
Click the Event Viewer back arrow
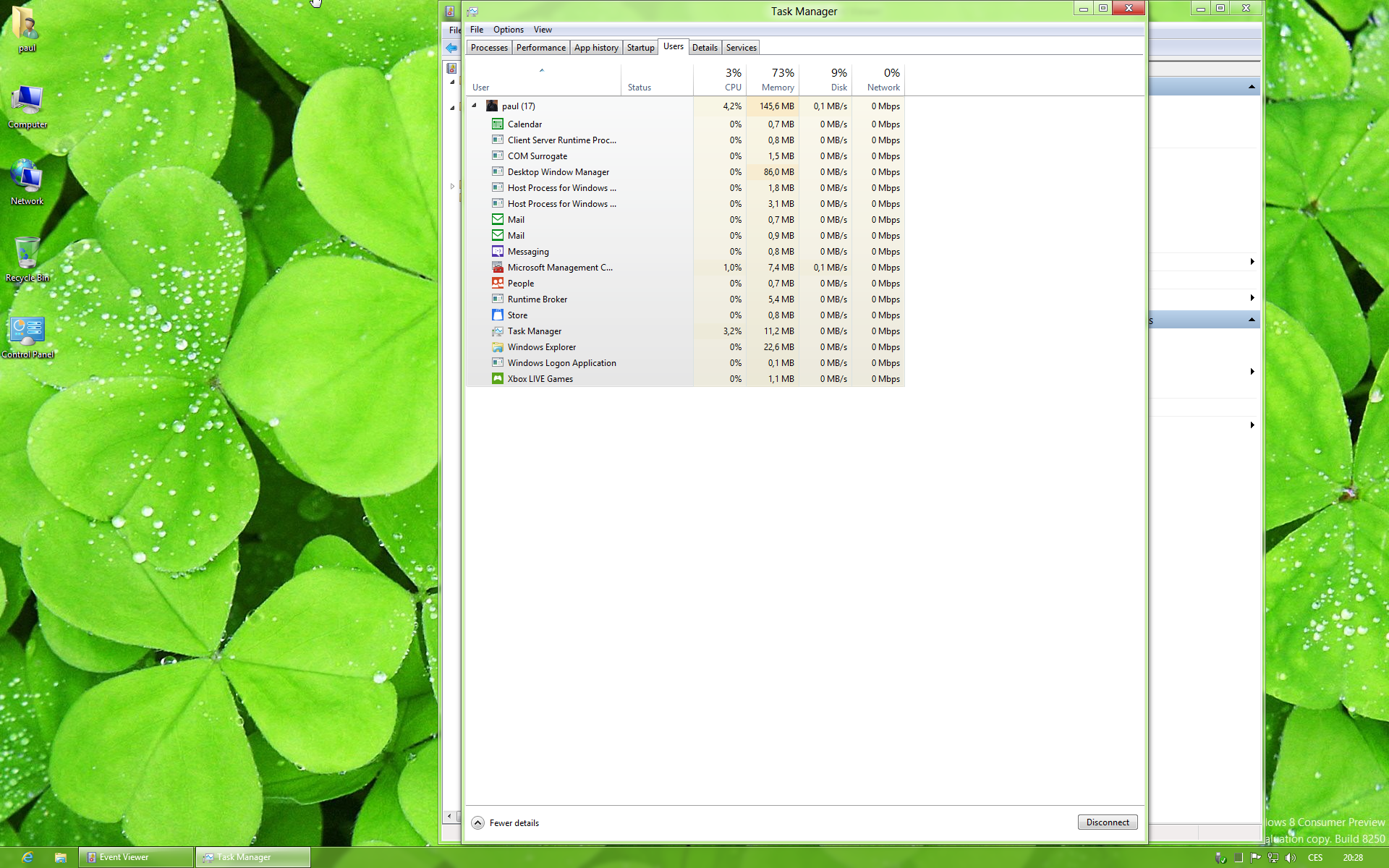[451, 48]
